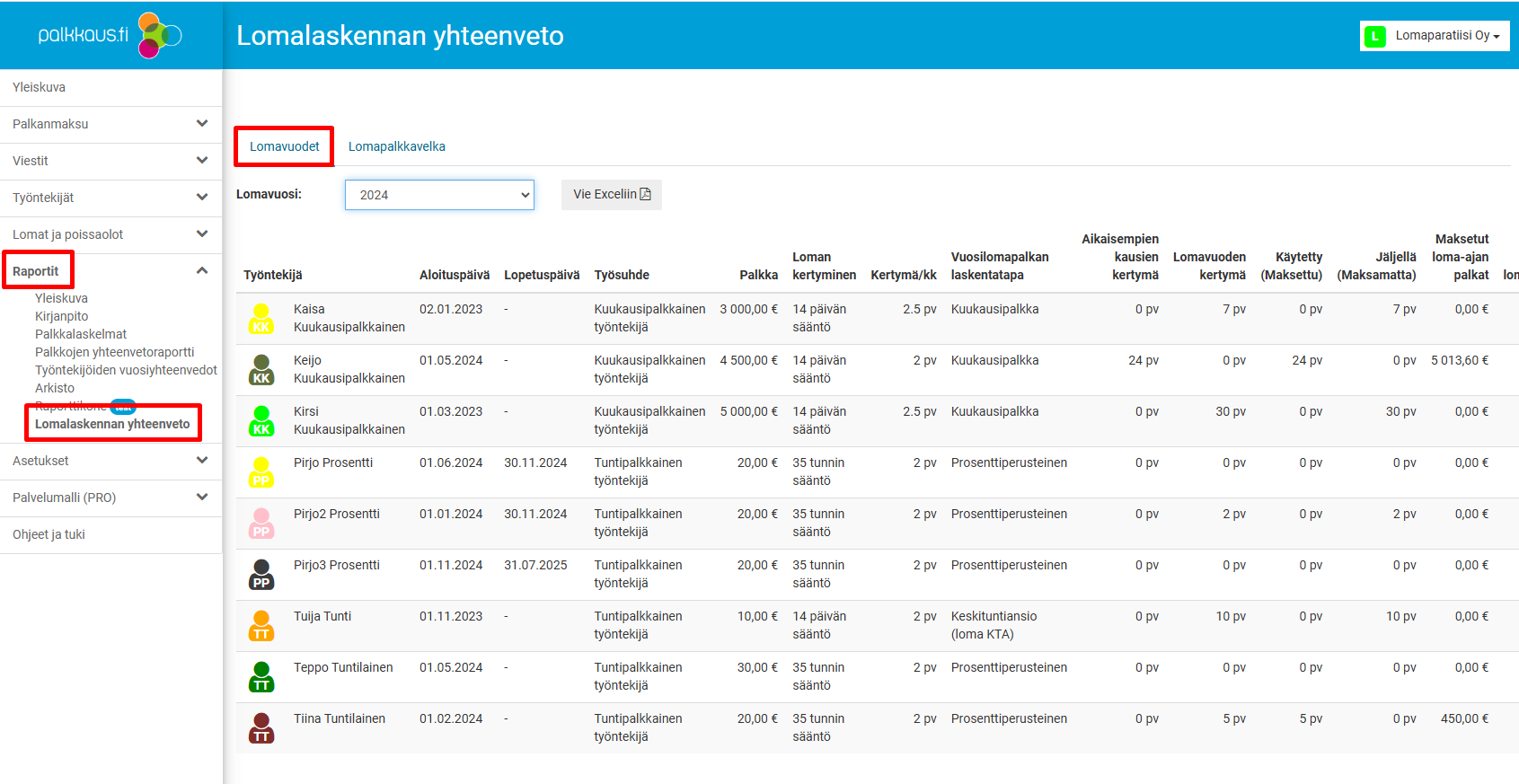Click the Excel file icon on export button
The width and height of the screenshot is (1519, 784).
pyautogui.click(x=645, y=194)
